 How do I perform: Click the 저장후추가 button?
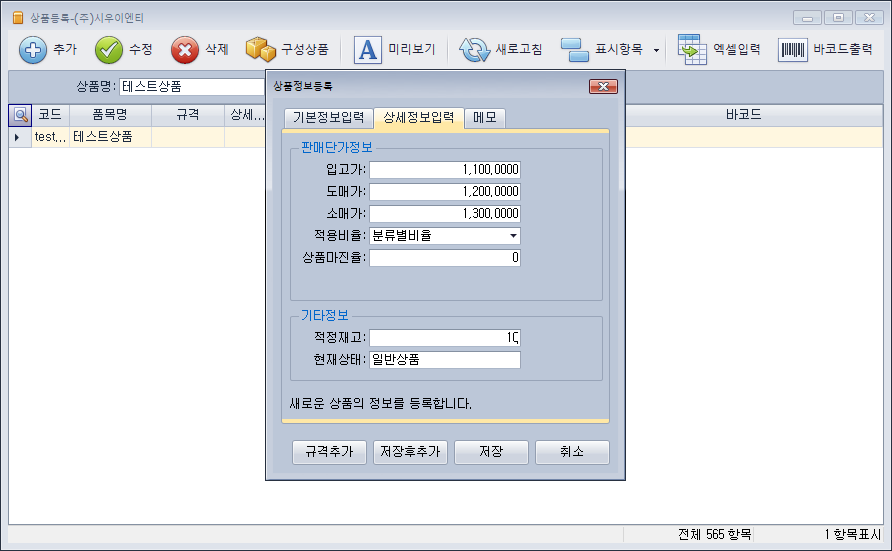(410, 452)
